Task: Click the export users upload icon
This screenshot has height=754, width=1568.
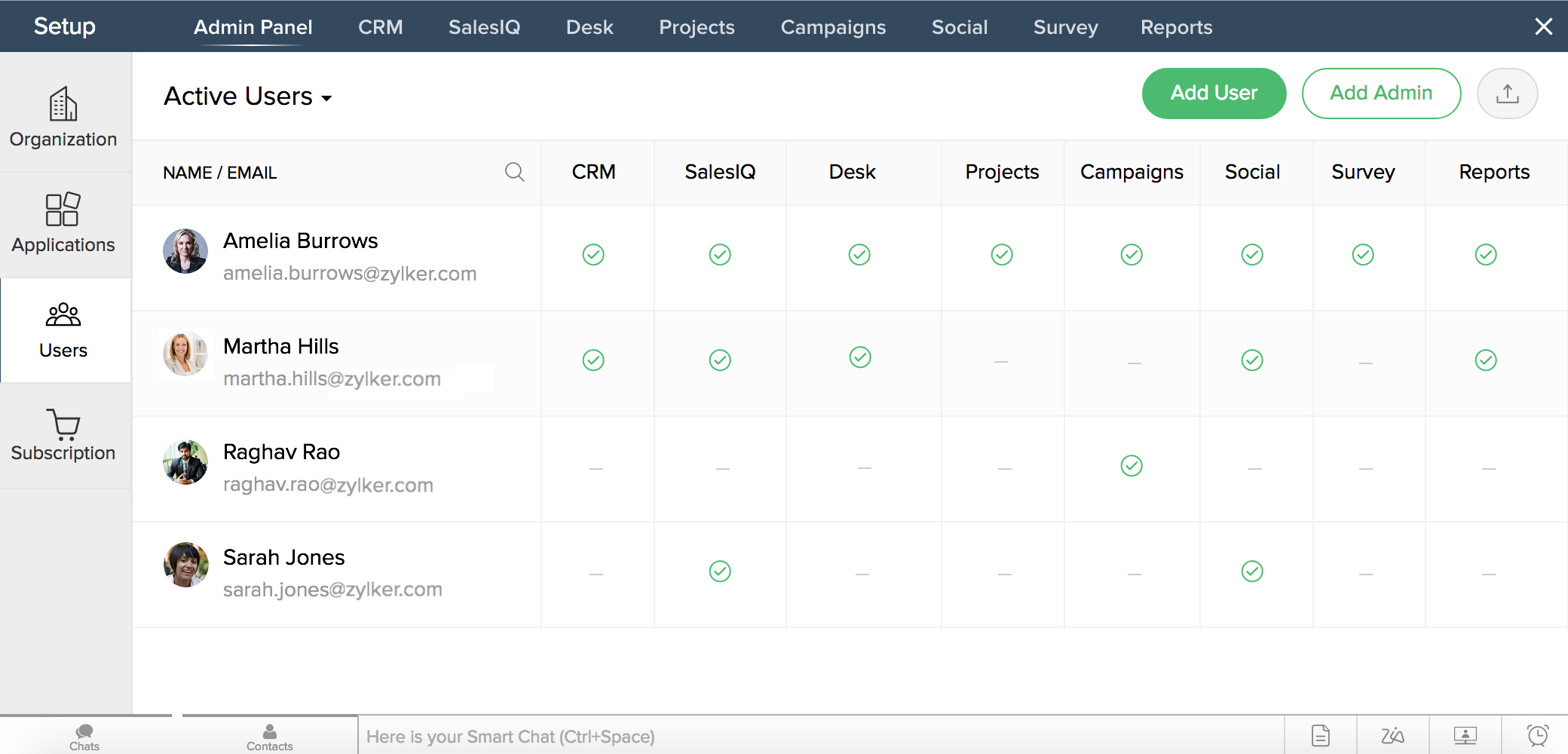Action: [1507, 93]
